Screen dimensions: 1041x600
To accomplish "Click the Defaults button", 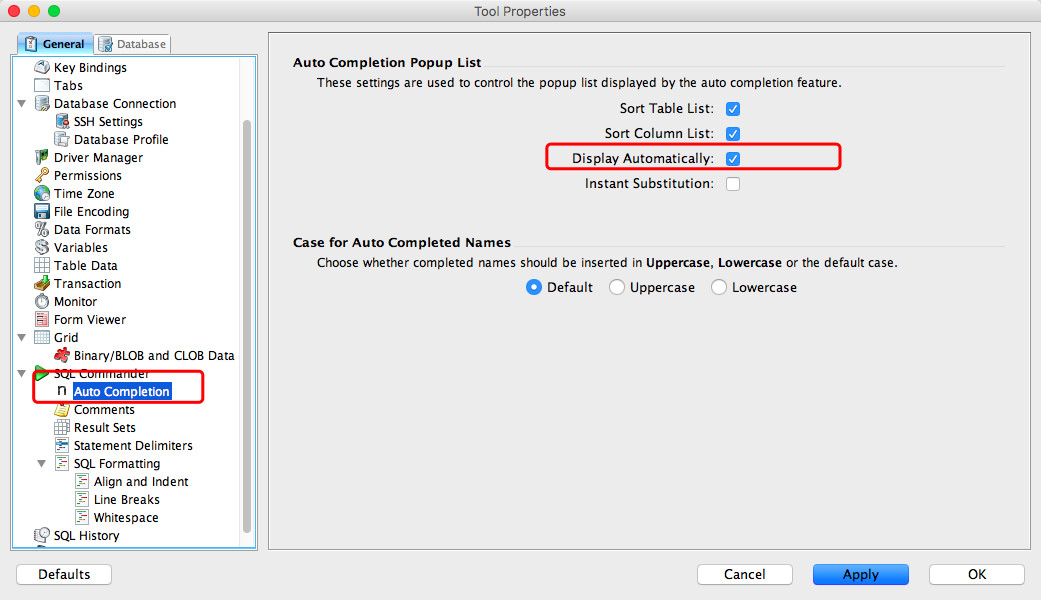I will click(64, 574).
